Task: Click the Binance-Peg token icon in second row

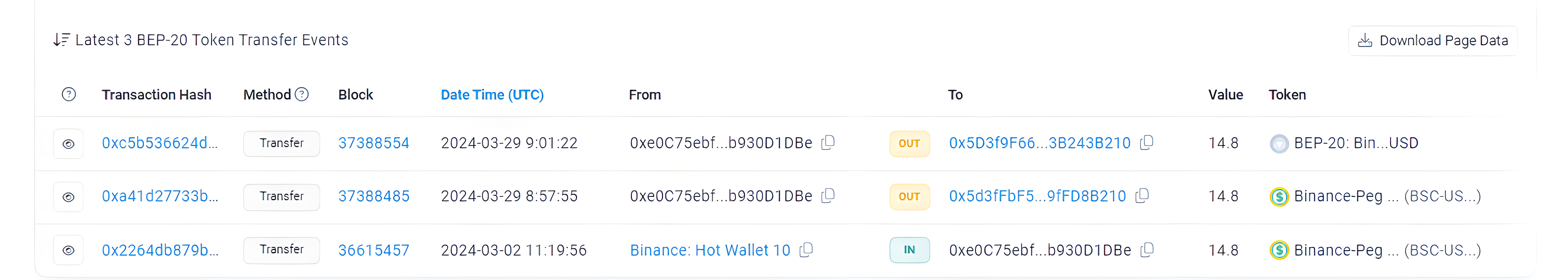Action: [1279, 197]
